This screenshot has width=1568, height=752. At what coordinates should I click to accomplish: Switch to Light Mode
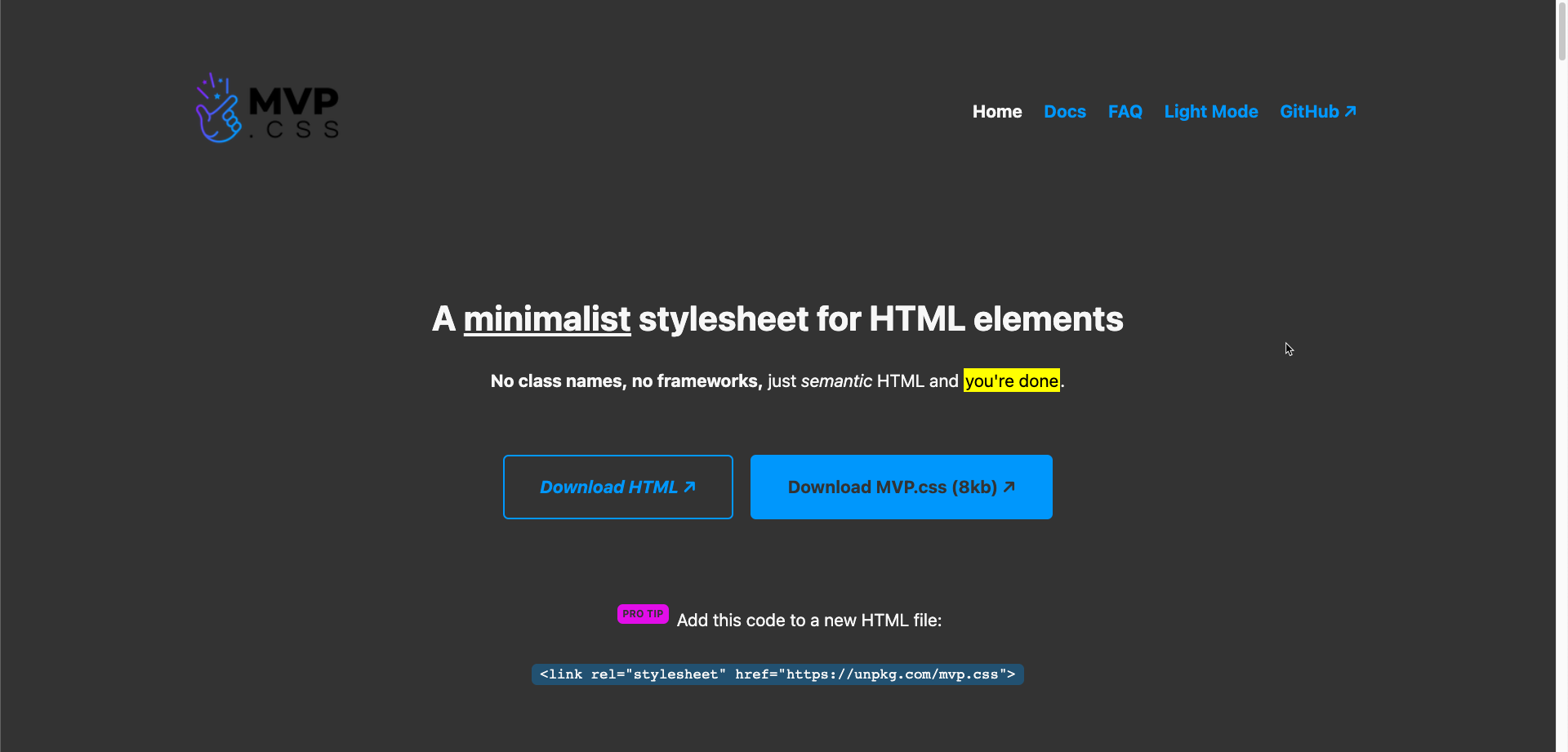(x=1210, y=112)
